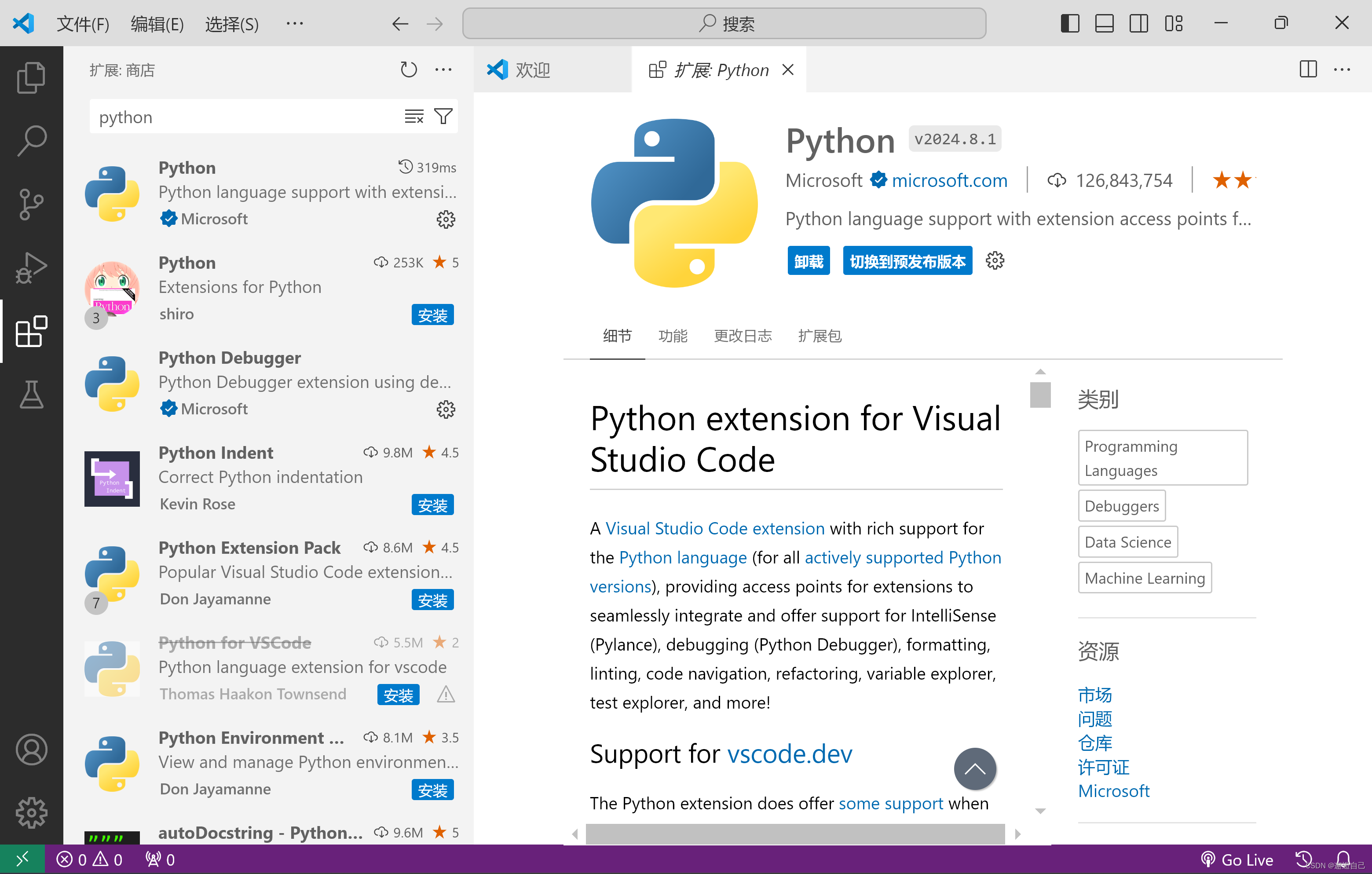Open gear menu beside pre-release switch button
The height and width of the screenshot is (874, 1372).
(x=995, y=261)
